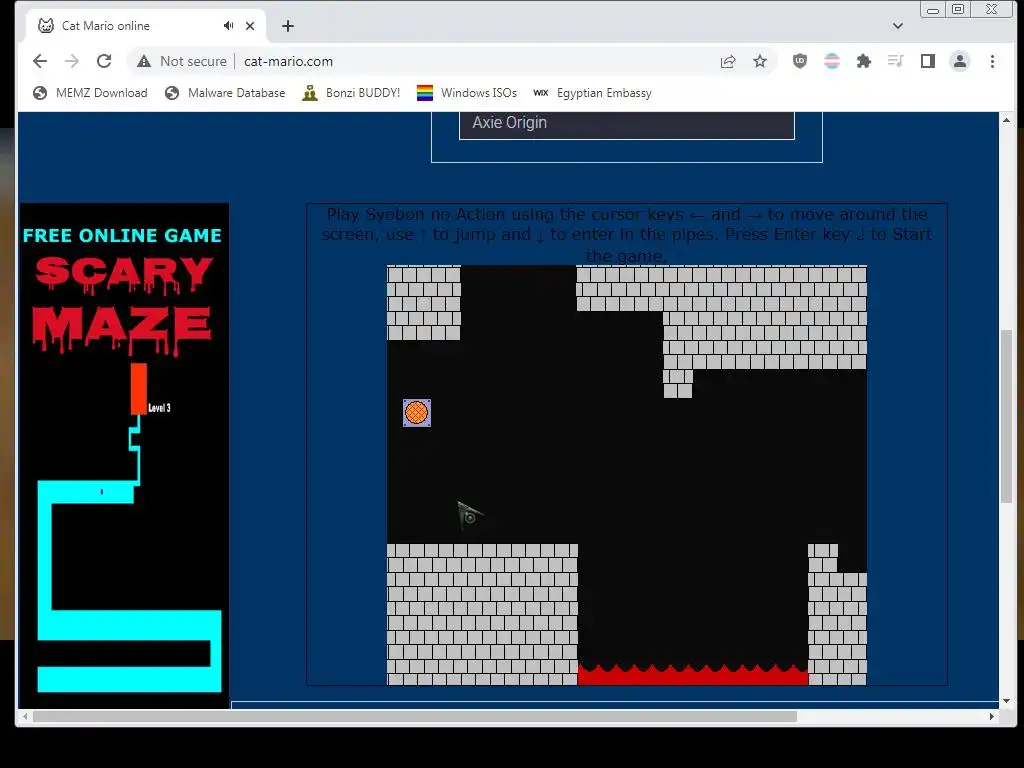Toggle the browser side panel
Viewport: 1024px width, 768px height.
click(927, 61)
